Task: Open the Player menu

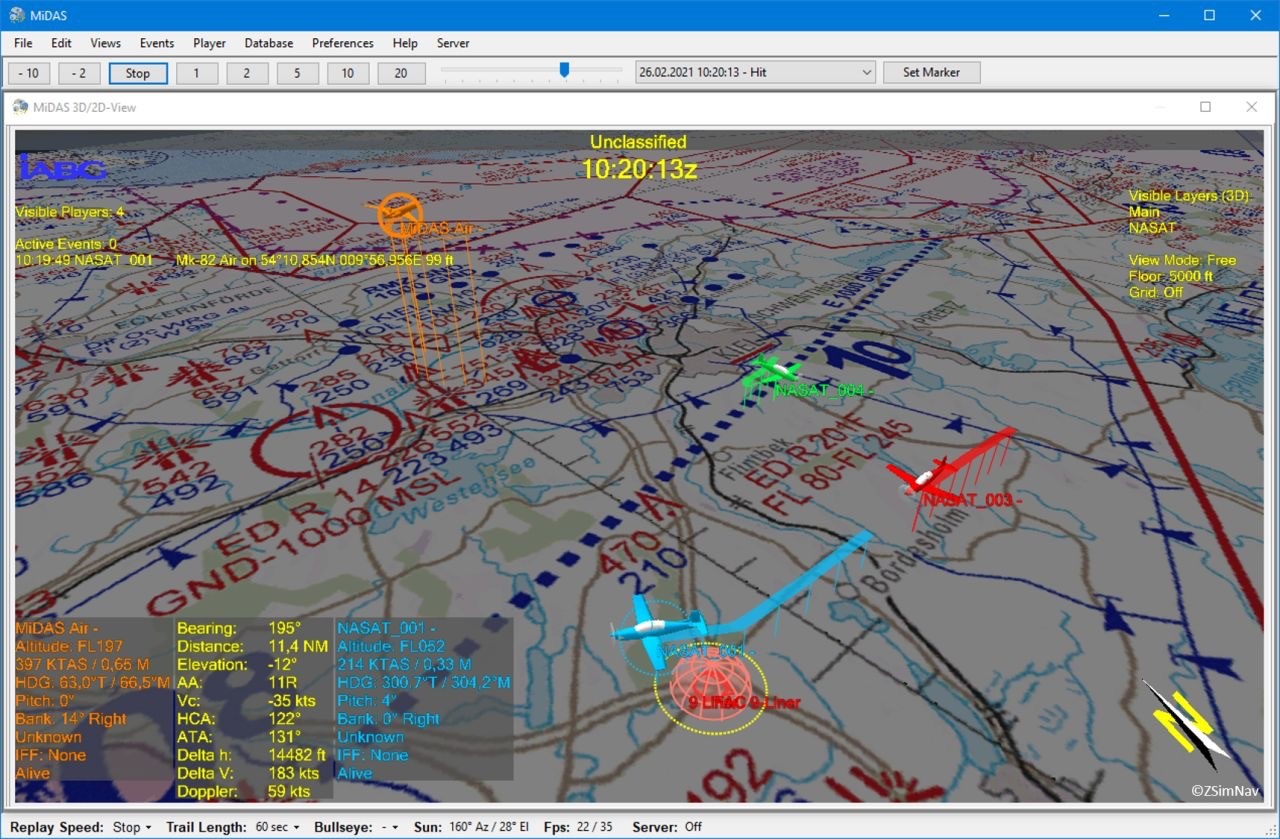Action: pos(209,43)
